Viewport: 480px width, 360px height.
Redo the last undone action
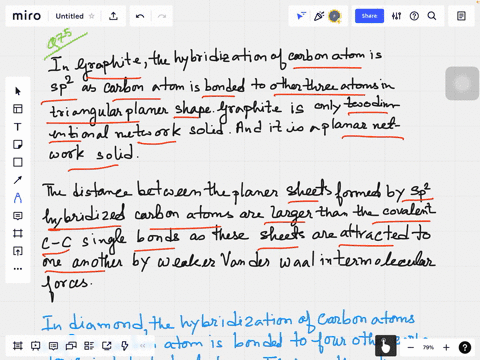(162, 16)
